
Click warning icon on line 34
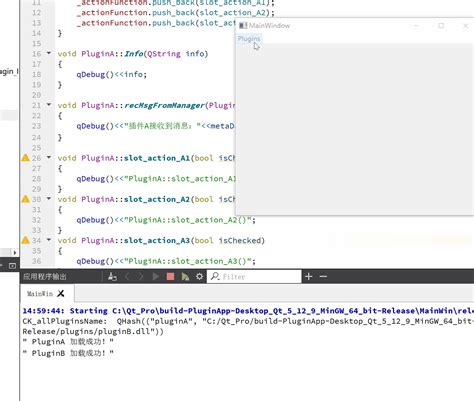pyautogui.click(x=25, y=240)
